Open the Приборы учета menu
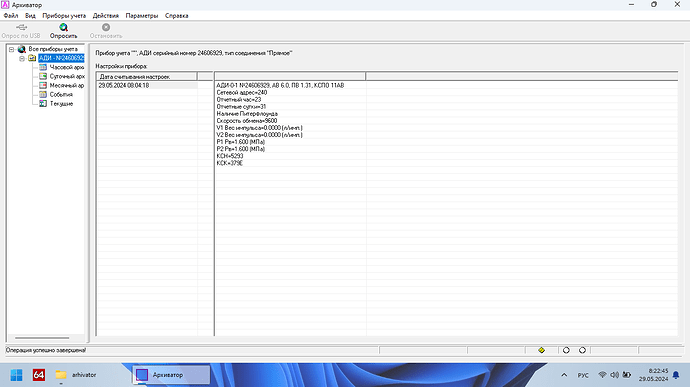Viewport: 690px width, 387px height. click(x=64, y=15)
